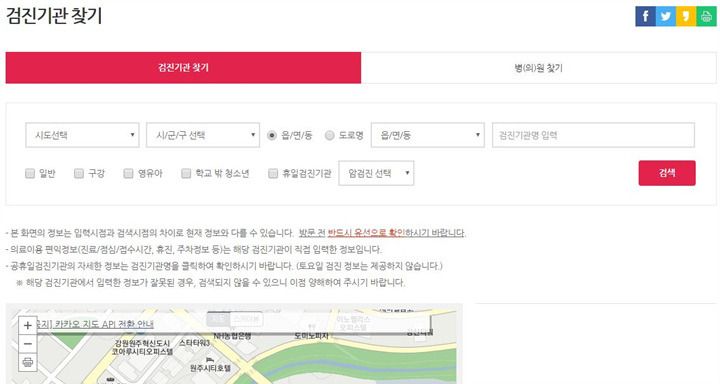Print the page with green printer icon

tap(706, 17)
